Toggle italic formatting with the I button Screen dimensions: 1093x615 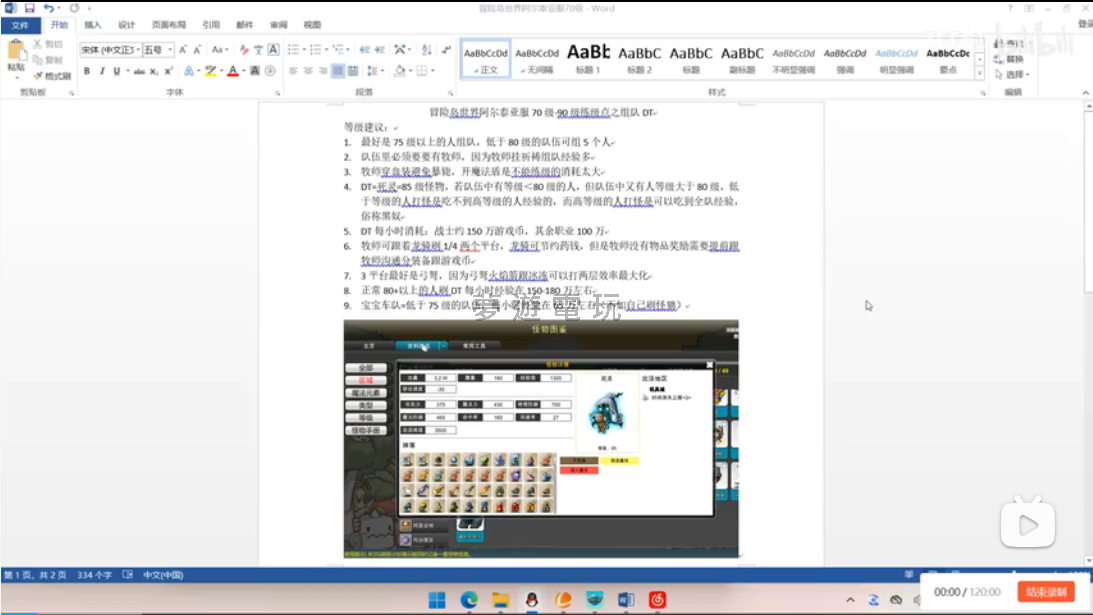(101, 71)
